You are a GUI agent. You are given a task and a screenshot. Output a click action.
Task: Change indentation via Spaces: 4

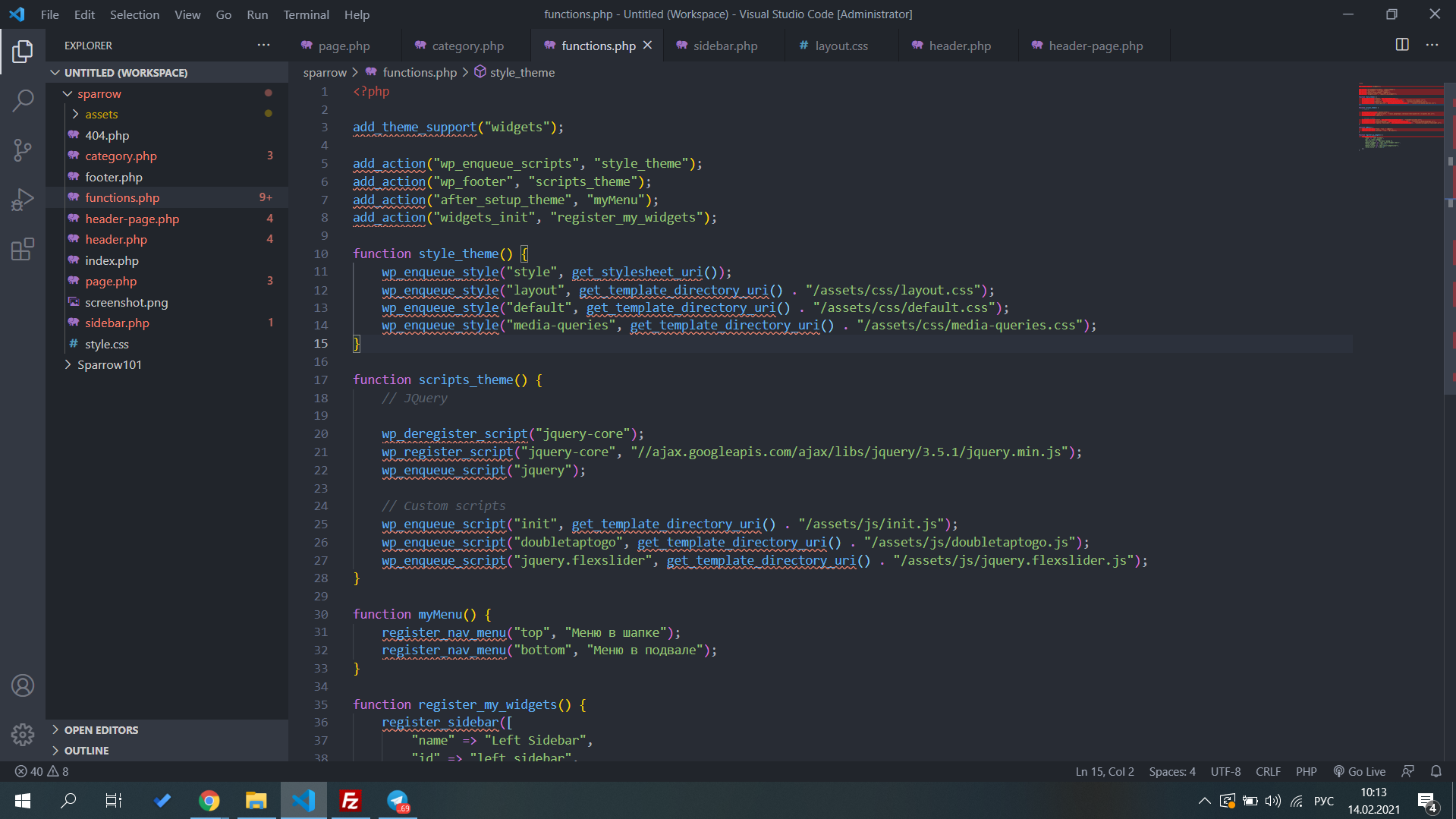pyautogui.click(x=1172, y=771)
